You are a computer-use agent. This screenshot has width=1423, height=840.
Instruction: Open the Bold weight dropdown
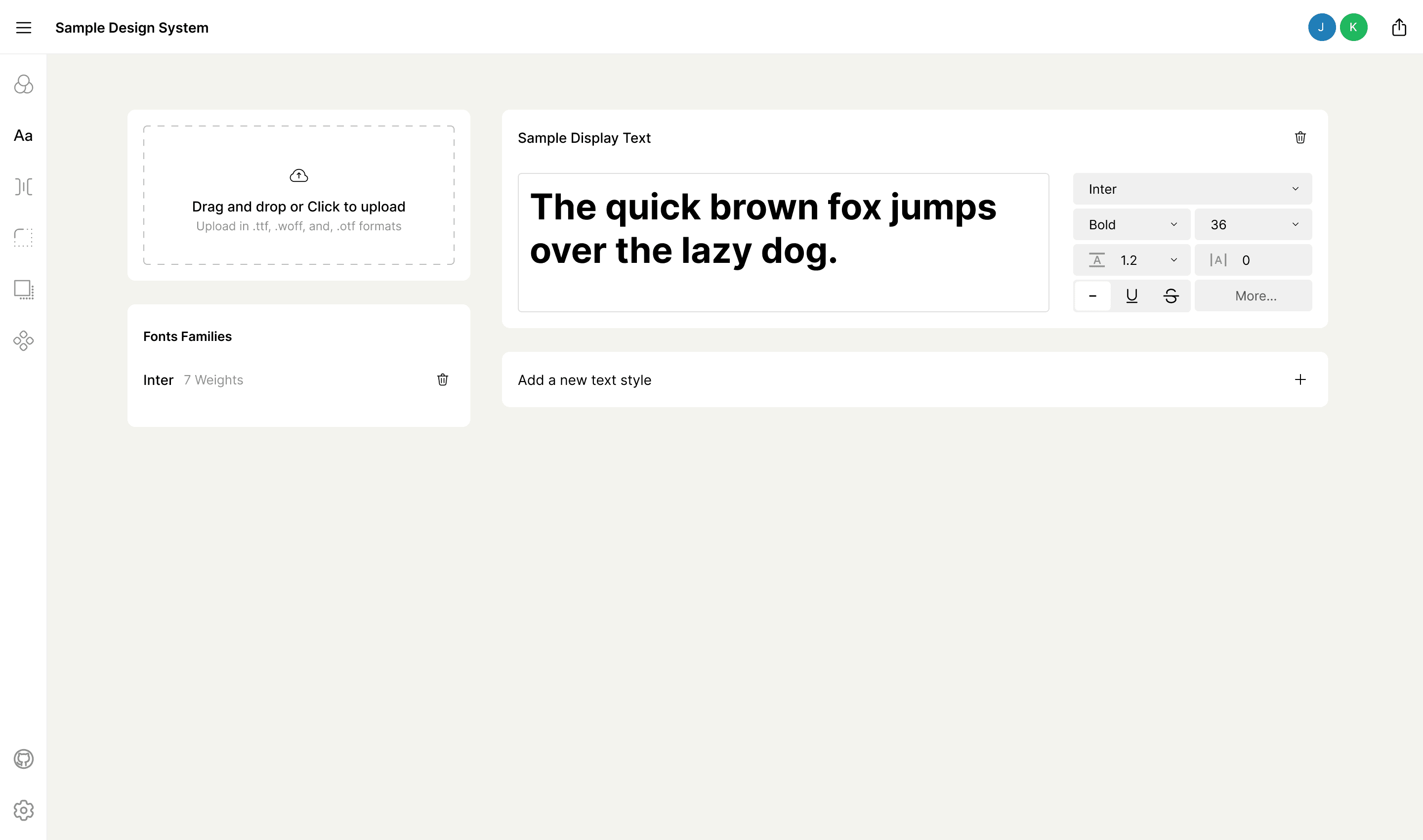(x=1131, y=225)
